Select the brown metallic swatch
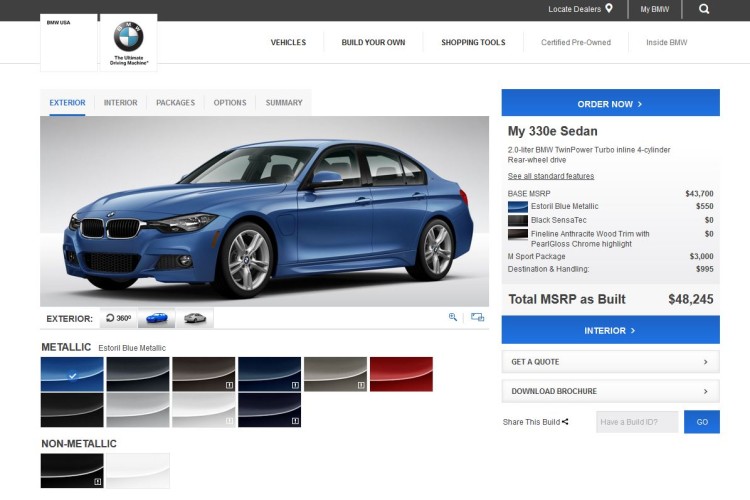 point(204,374)
